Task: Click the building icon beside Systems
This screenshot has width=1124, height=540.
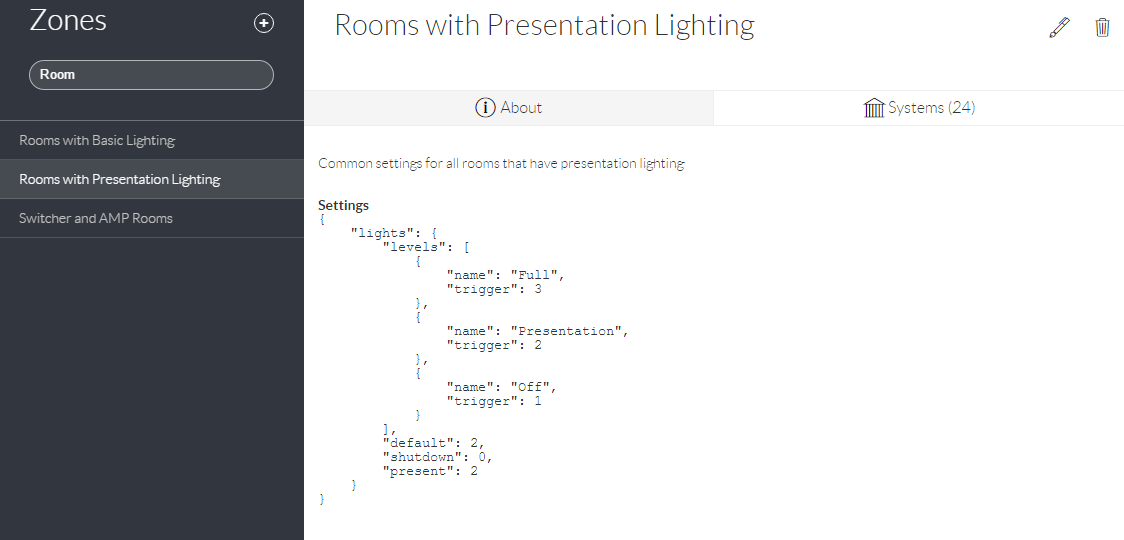Action: click(x=874, y=108)
